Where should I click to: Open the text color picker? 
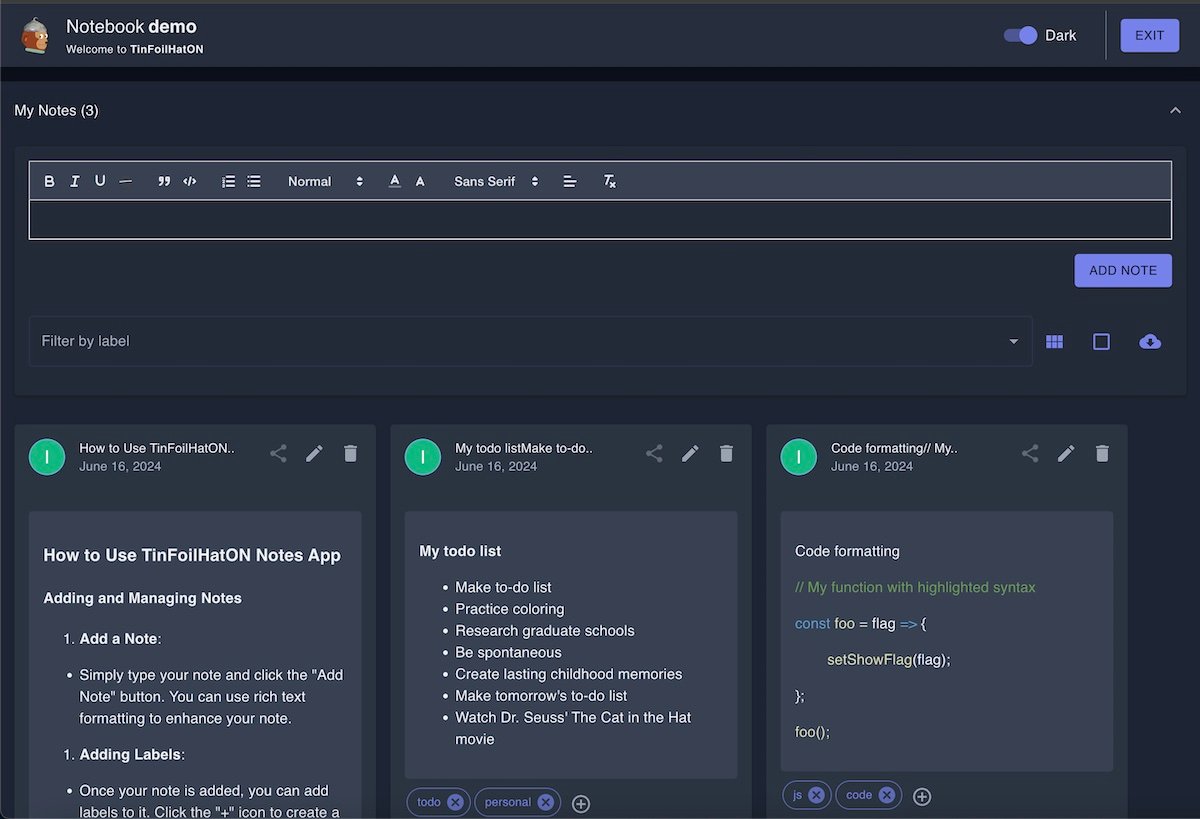click(395, 181)
